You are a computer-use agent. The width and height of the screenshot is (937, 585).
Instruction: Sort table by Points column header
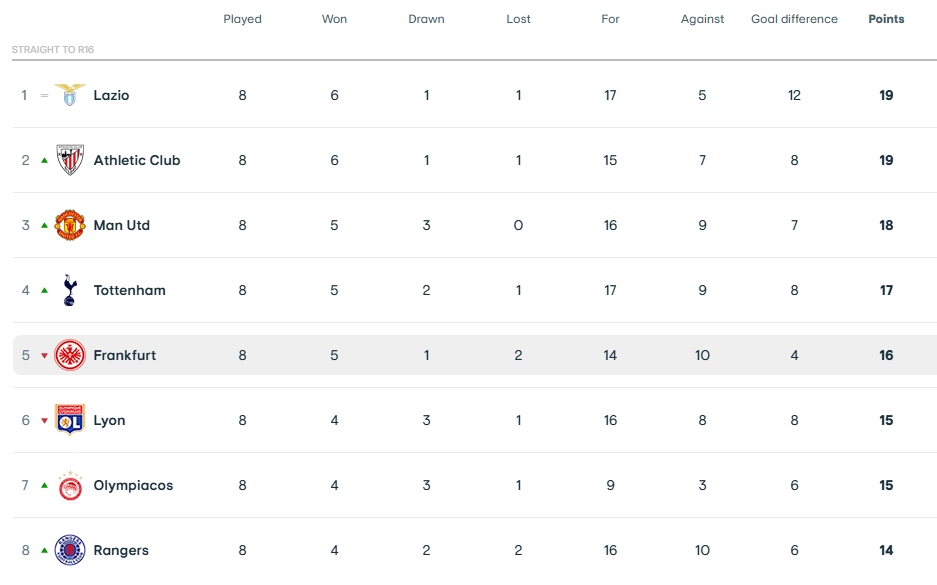click(x=886, y=19)
